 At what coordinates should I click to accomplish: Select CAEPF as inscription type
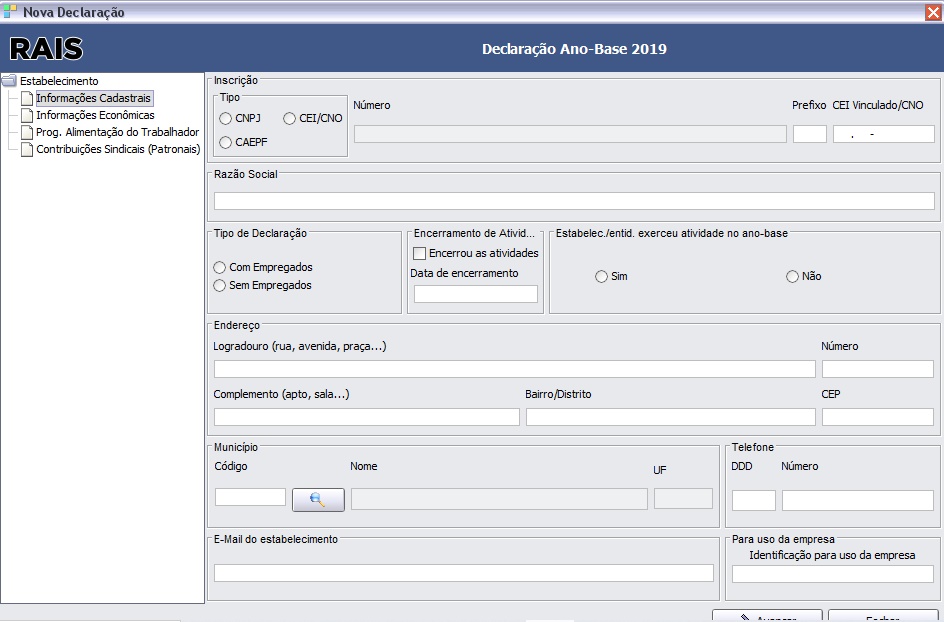(x=225, y=140)
